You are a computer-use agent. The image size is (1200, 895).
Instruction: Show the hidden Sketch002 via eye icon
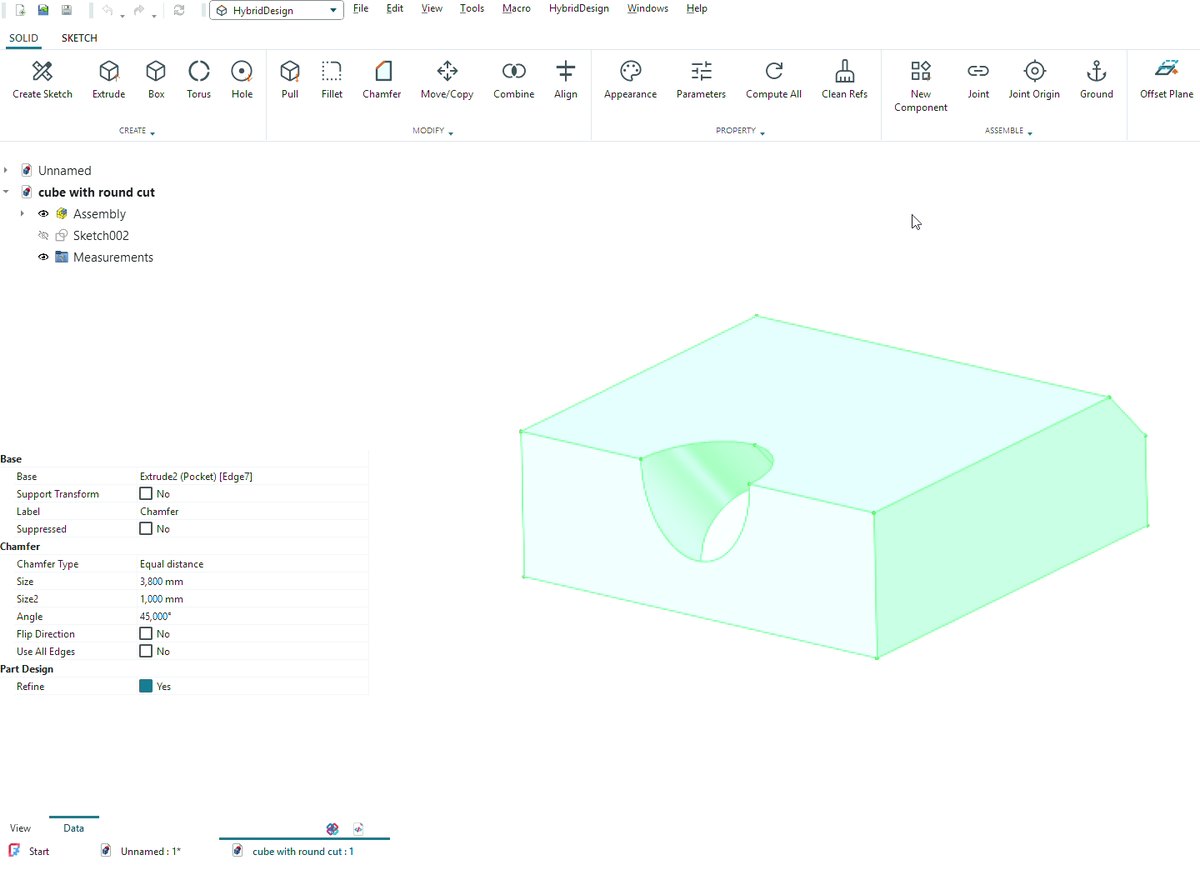pos(43,236)
